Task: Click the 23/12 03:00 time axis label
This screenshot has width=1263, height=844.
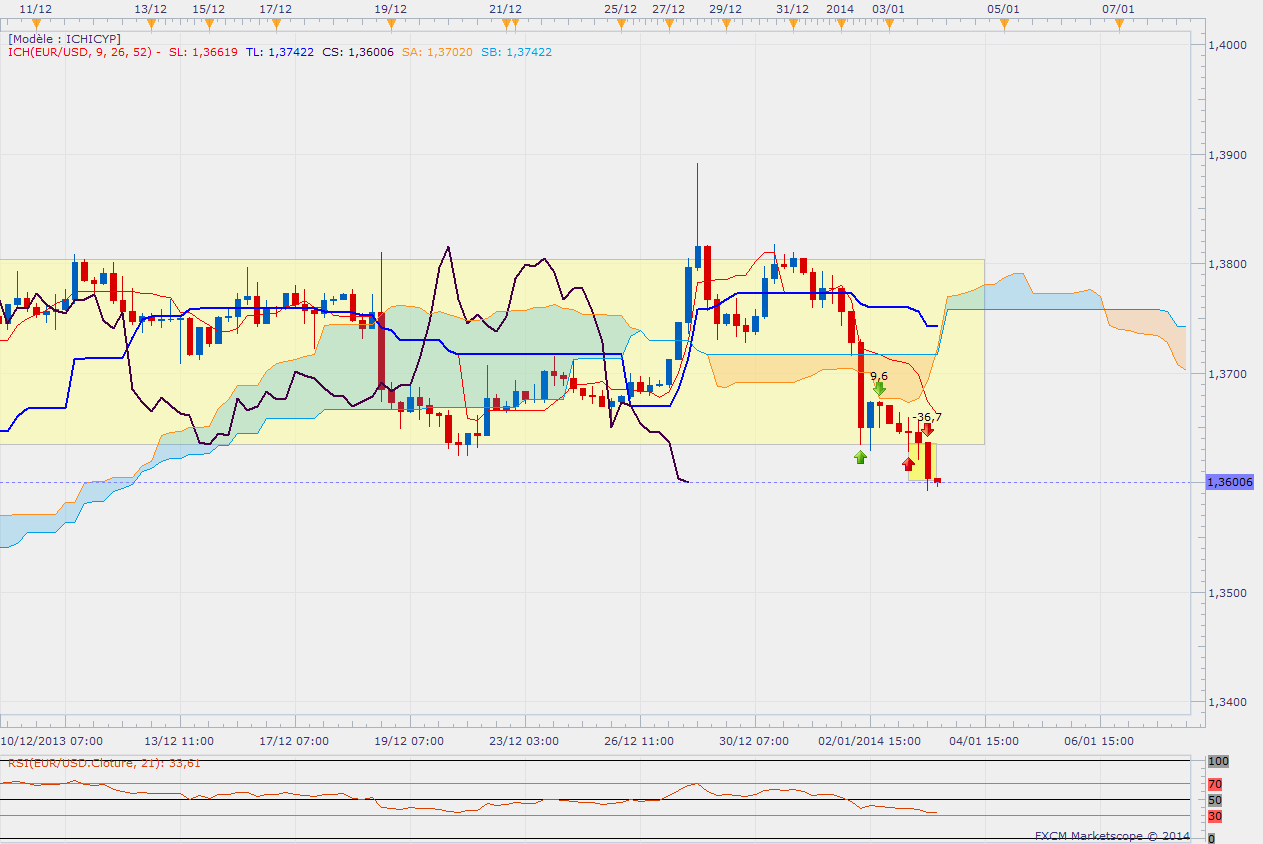Action: point(524,741)
